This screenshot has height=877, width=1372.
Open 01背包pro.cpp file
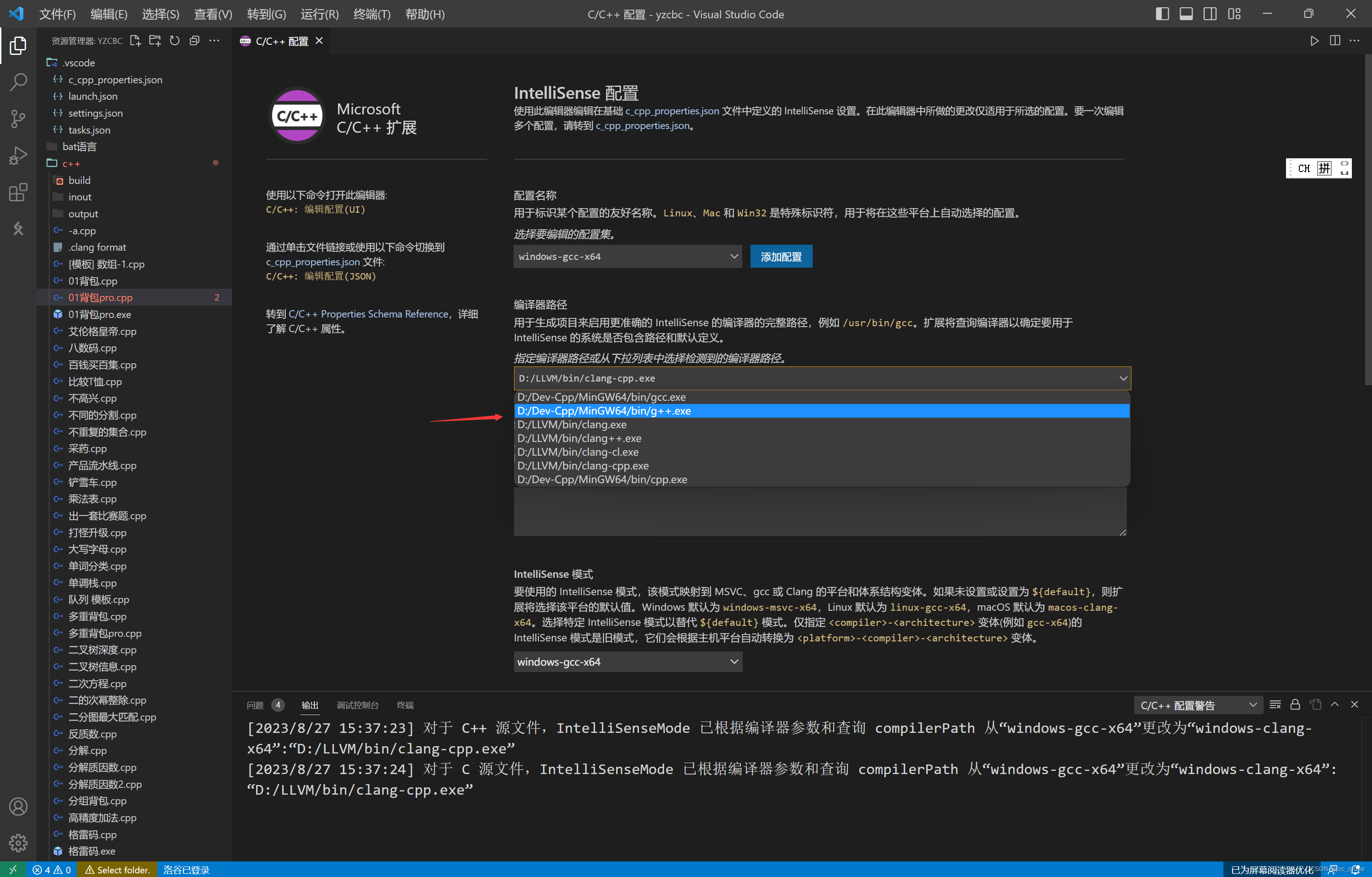click(x=134, y=297)
